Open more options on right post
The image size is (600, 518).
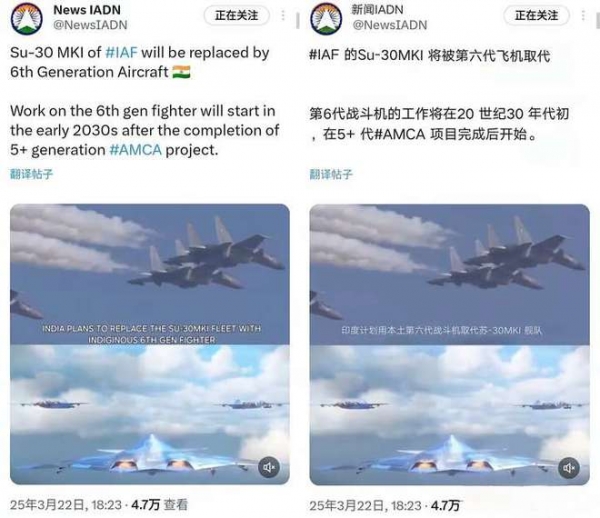pyautogui.click(x=583, y=15)
